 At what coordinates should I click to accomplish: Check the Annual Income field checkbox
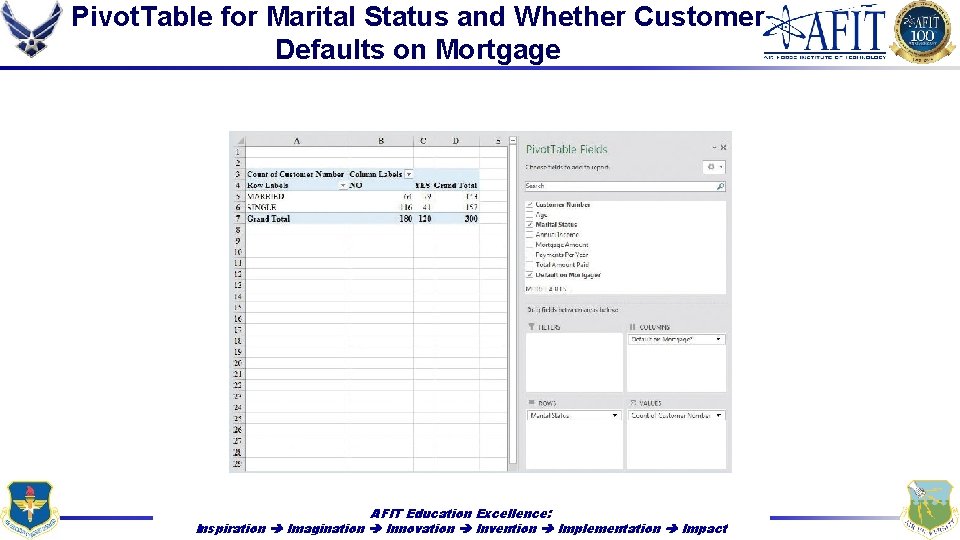click(530, 234)
